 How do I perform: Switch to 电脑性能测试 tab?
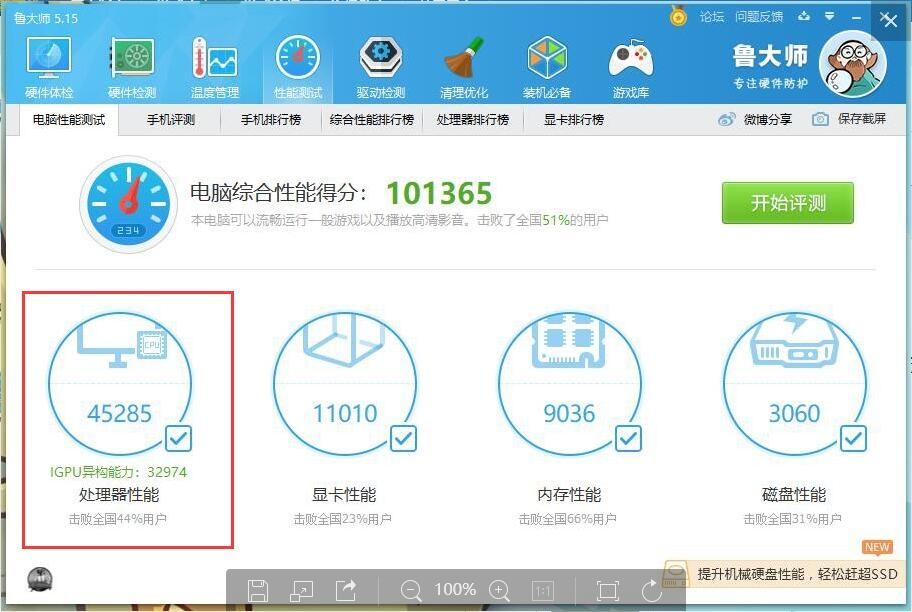[69, 120]
